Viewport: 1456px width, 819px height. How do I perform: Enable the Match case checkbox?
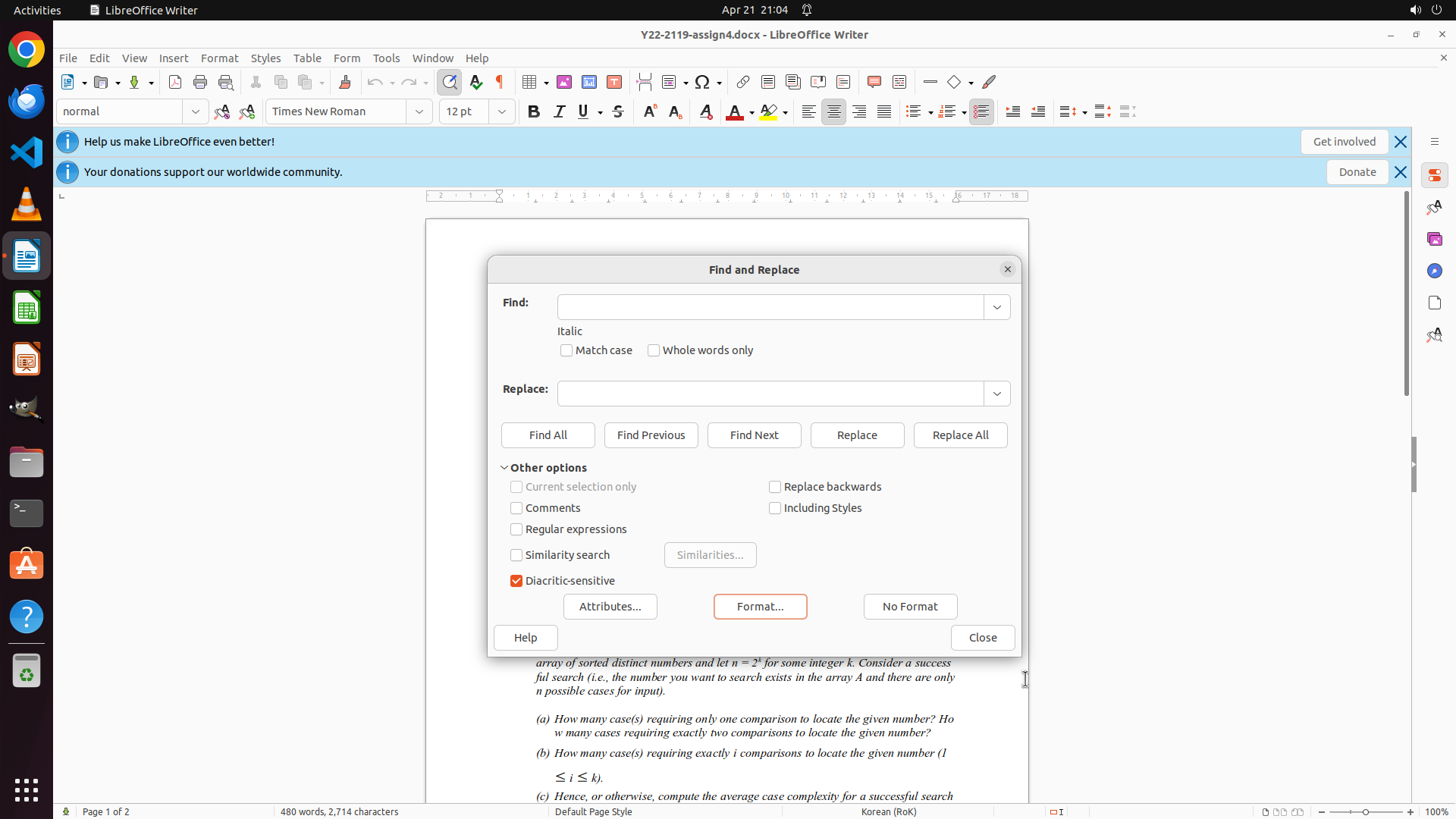(x=566, y=350)
